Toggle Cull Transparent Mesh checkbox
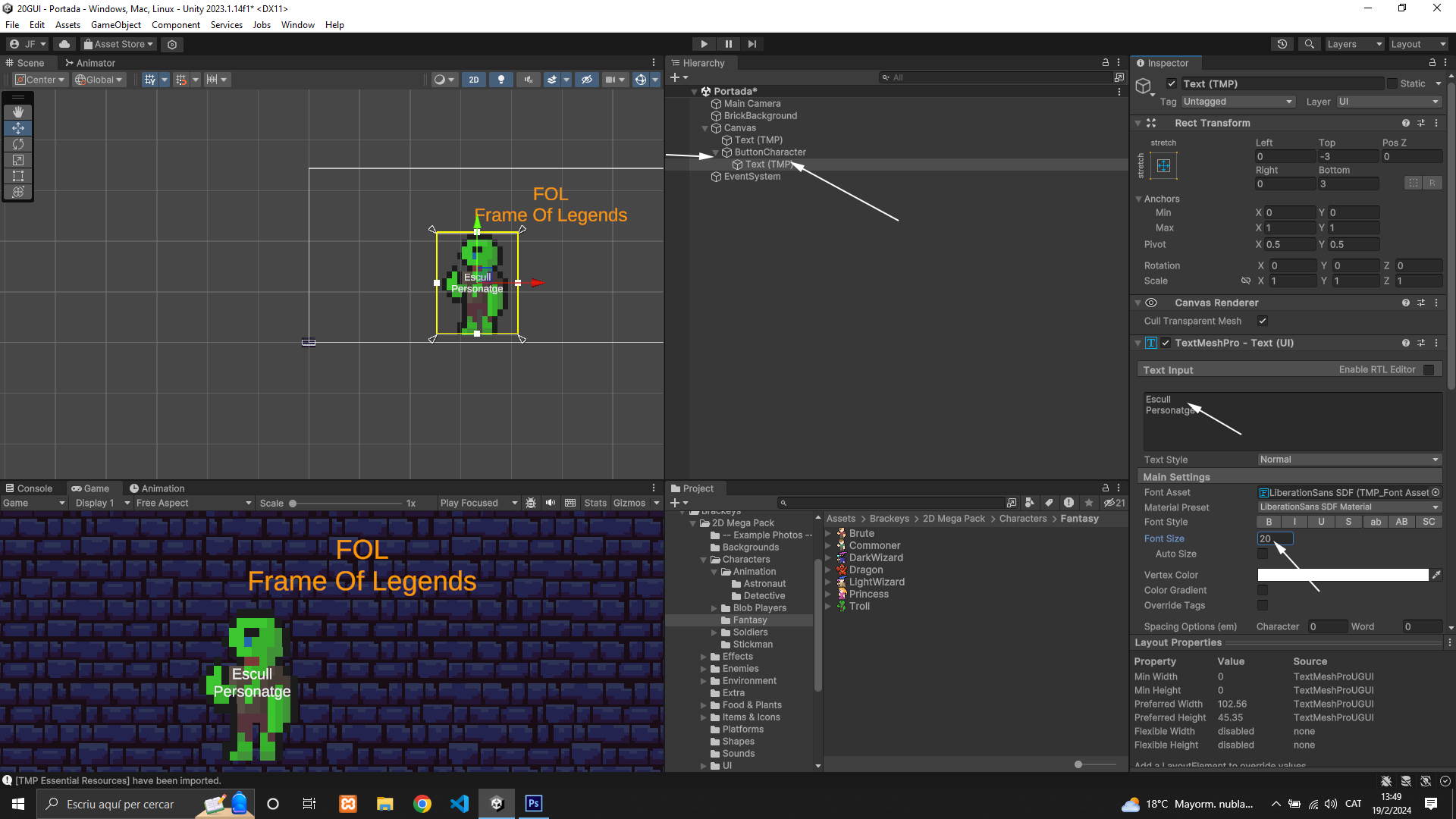Viewport: 1456px width, 819px height. click(x=1263, y=321)
